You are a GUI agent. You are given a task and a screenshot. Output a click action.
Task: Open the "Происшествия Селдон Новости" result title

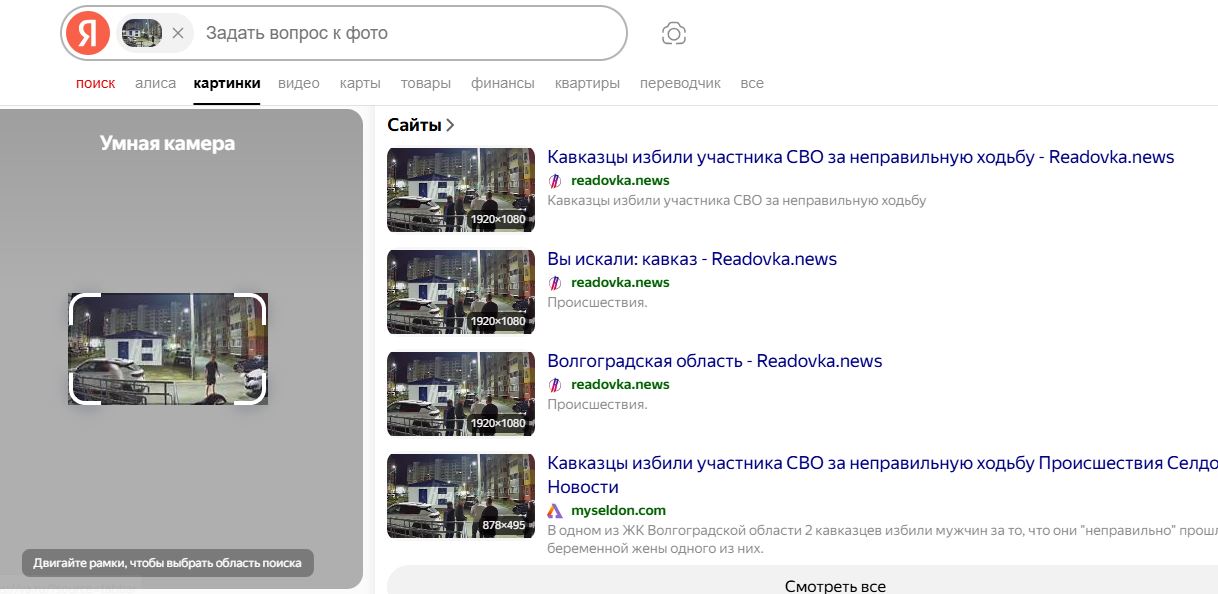(x=882, y=475)
